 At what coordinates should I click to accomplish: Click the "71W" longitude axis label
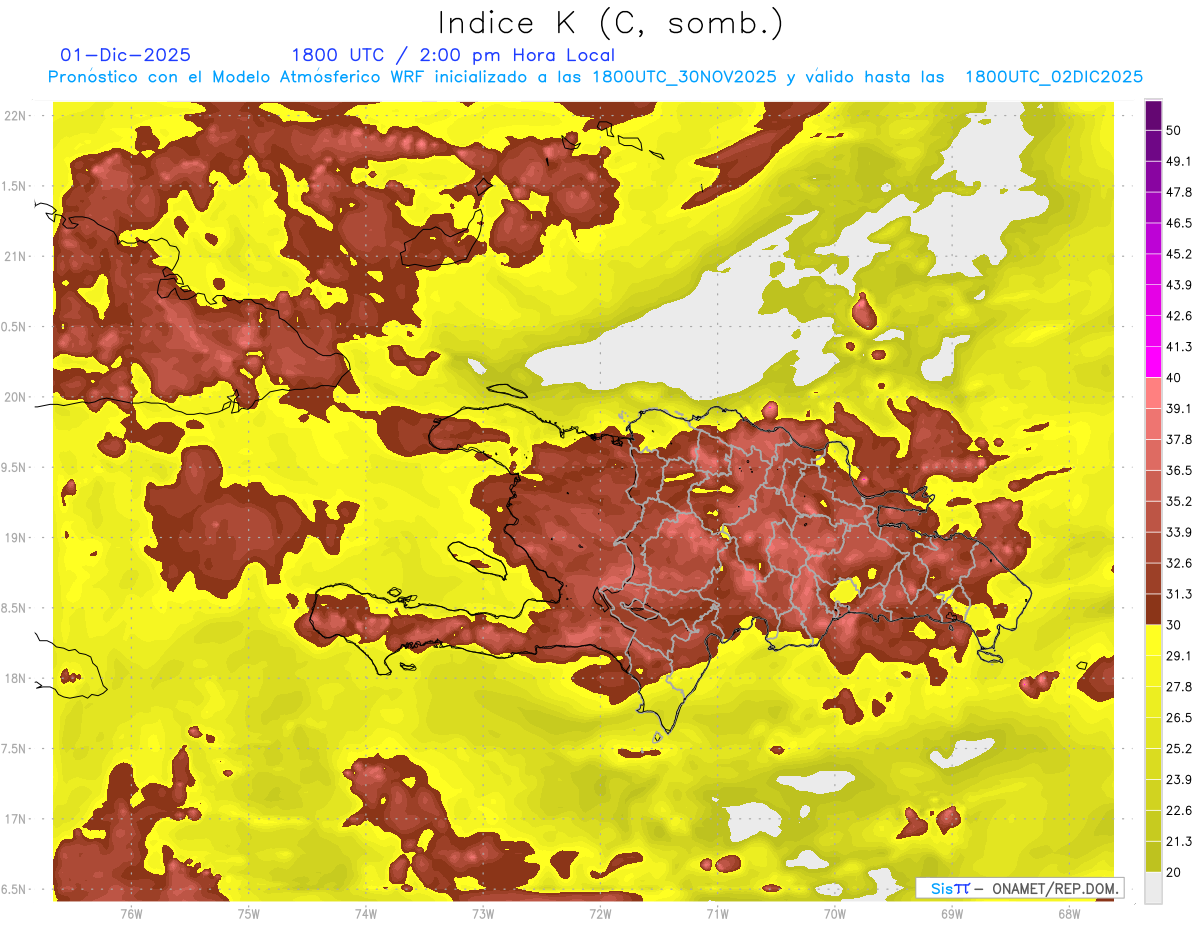coord(717,914)
